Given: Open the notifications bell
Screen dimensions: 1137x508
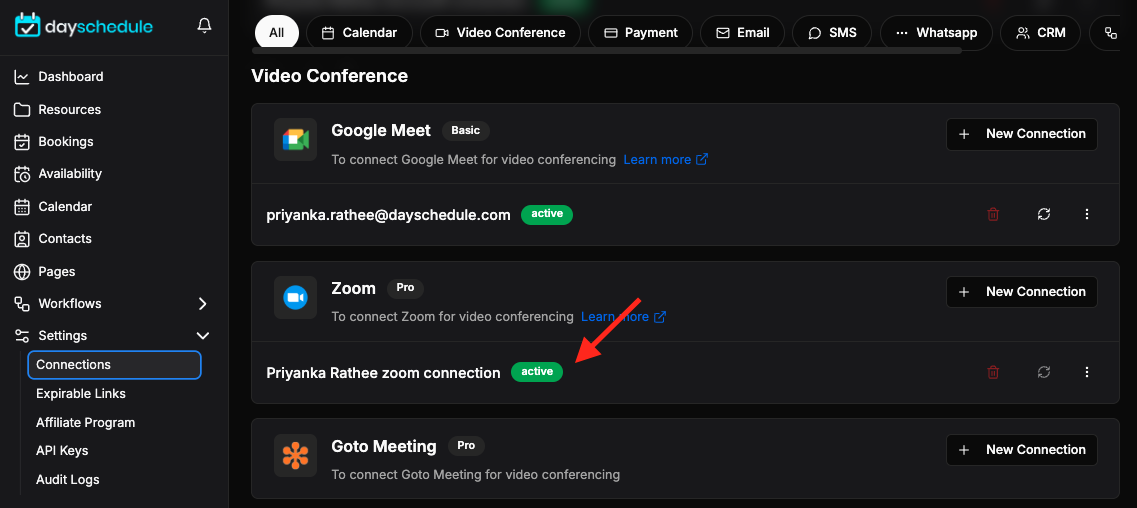Looking at the screenshot, I should (204, 26).
